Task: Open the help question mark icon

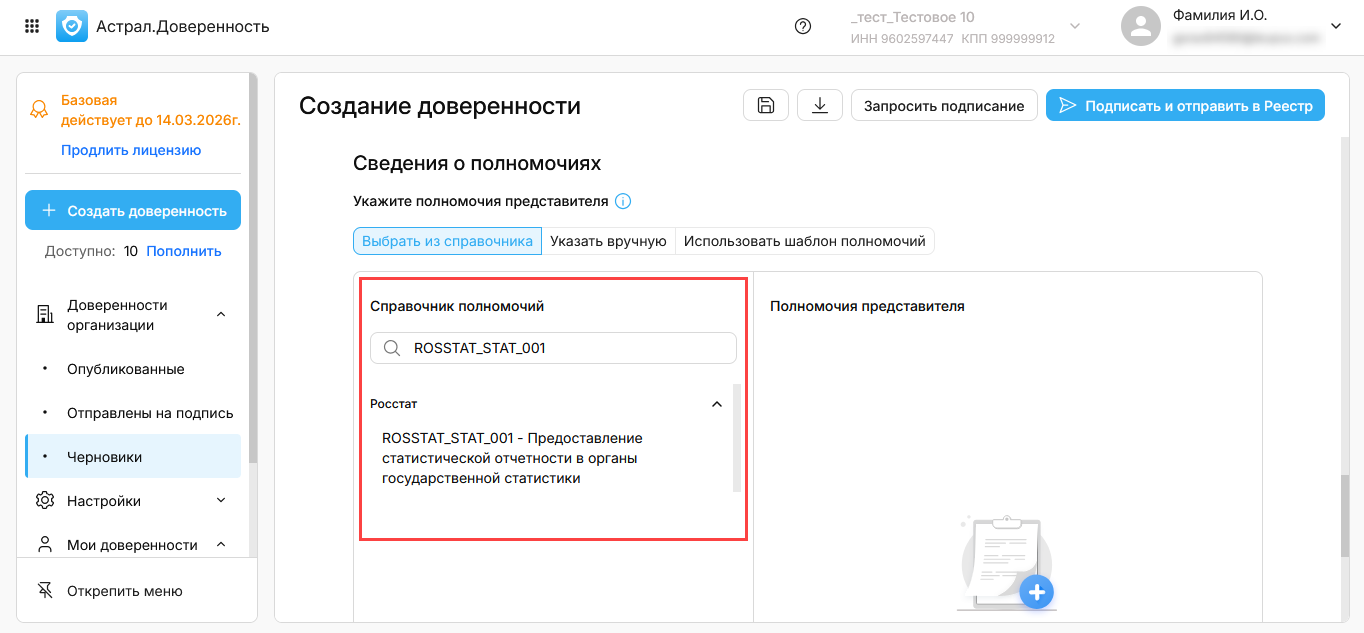Action: (802, 26)
